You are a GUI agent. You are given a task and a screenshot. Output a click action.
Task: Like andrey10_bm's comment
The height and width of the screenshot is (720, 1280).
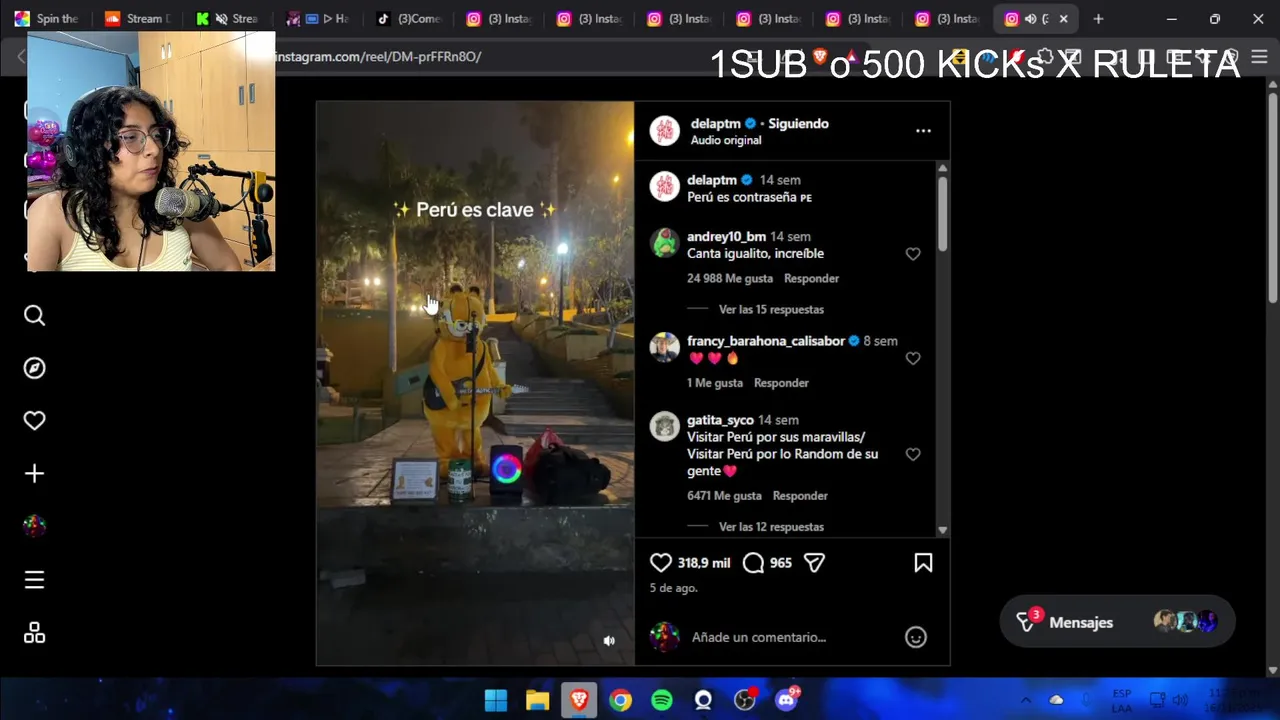coord(913,254)
